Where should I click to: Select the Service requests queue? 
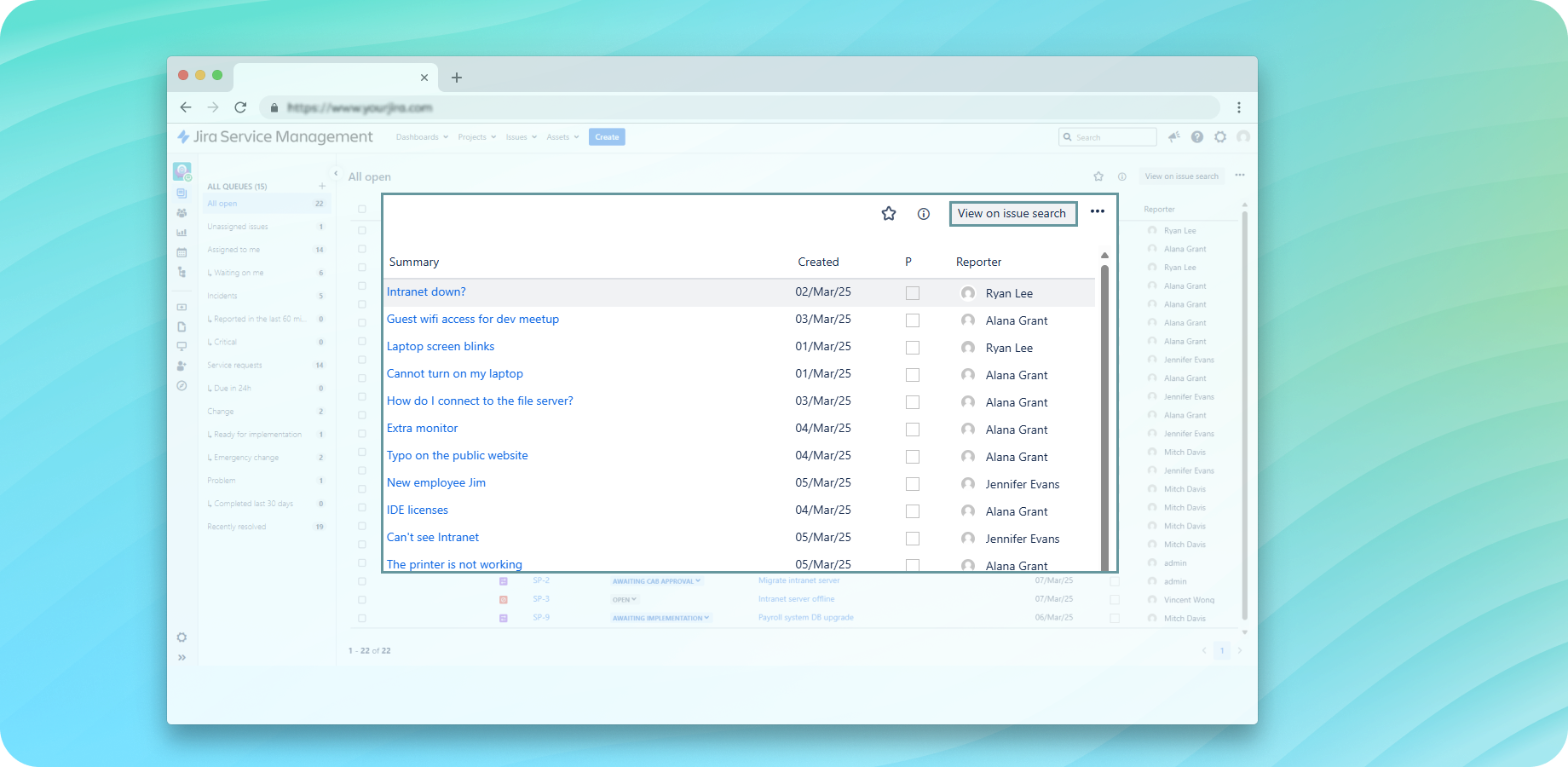coord(267,365)
